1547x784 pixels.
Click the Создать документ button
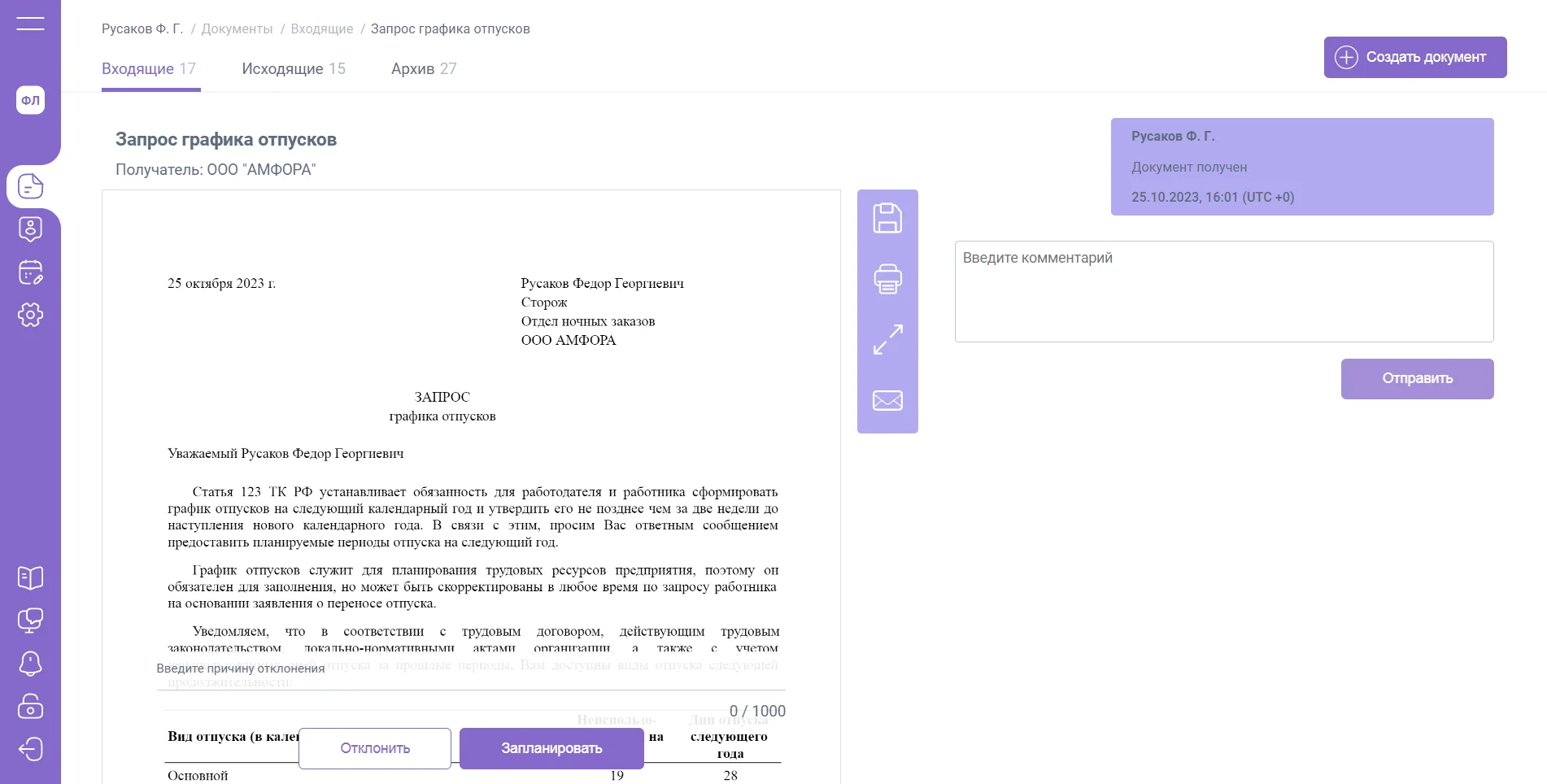point(1414,57)
